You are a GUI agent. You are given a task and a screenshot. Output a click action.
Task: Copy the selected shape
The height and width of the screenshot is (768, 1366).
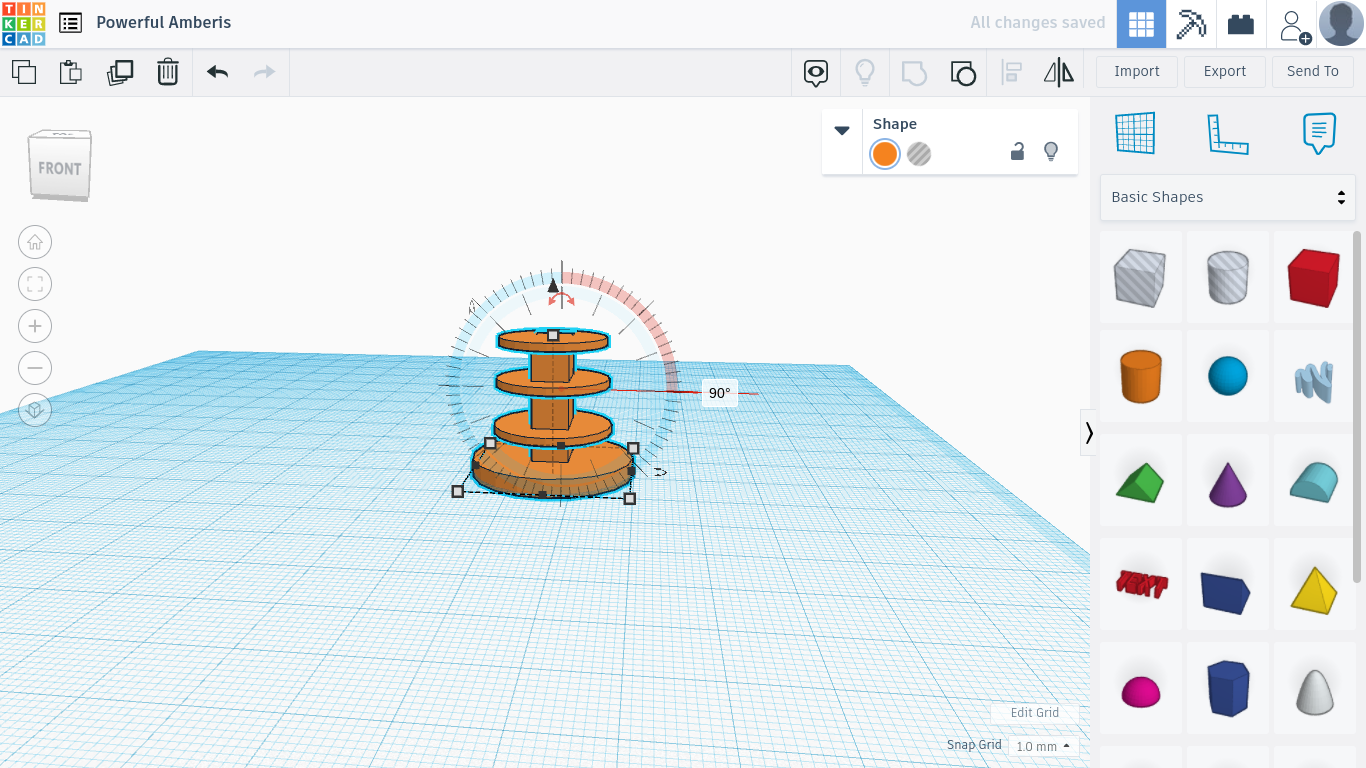[24, 72]
